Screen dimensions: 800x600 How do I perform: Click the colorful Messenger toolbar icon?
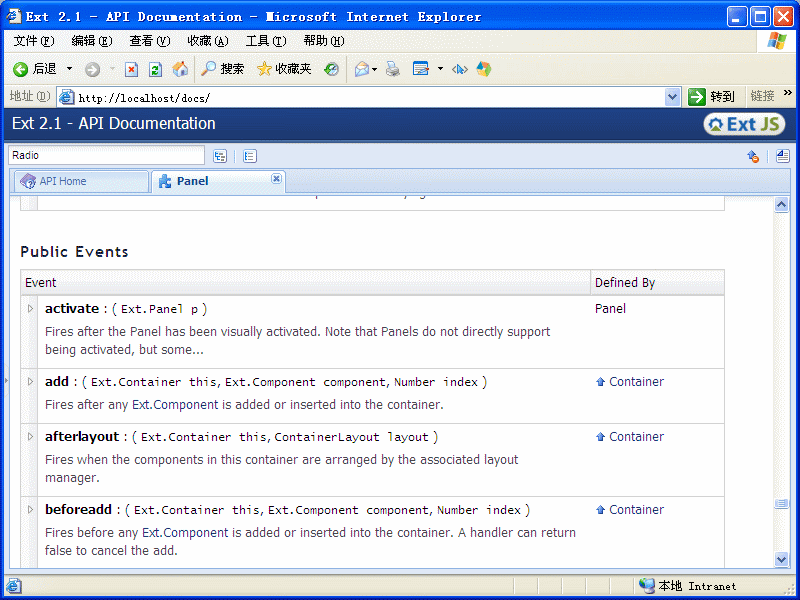coord(484,69)
